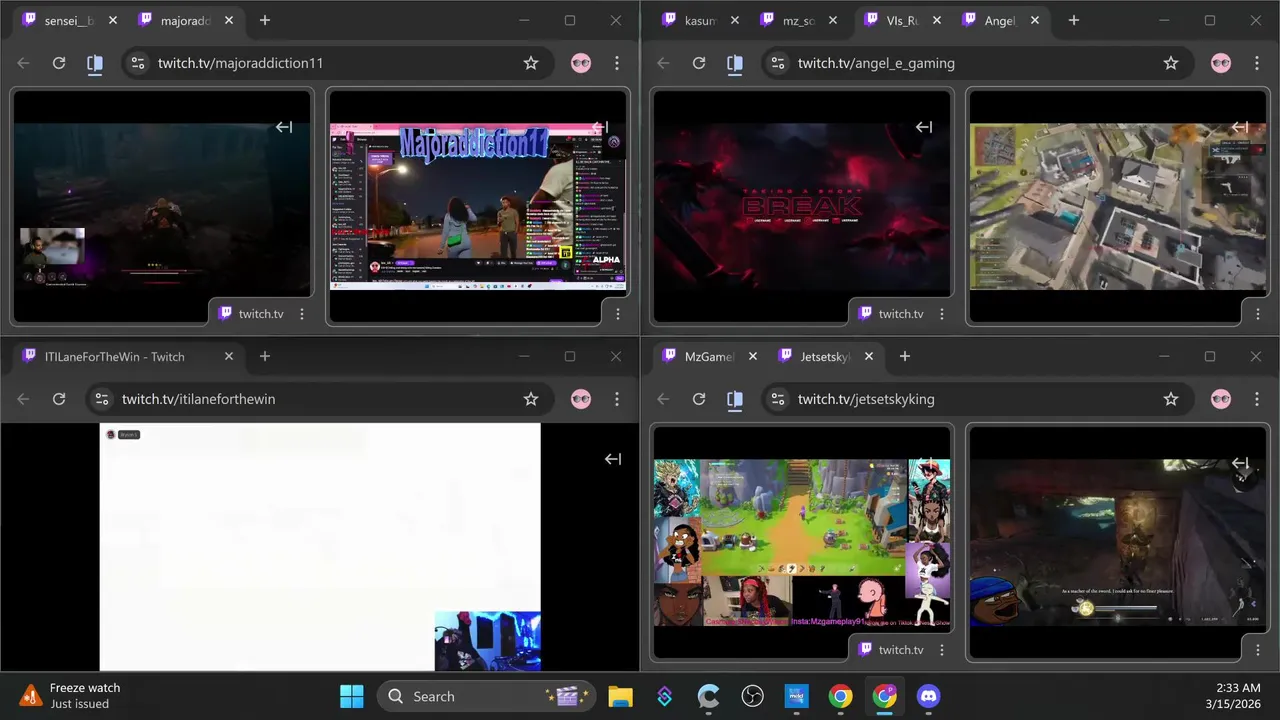Open Chrome menu in majoraddiction11 window

point(617,63)
